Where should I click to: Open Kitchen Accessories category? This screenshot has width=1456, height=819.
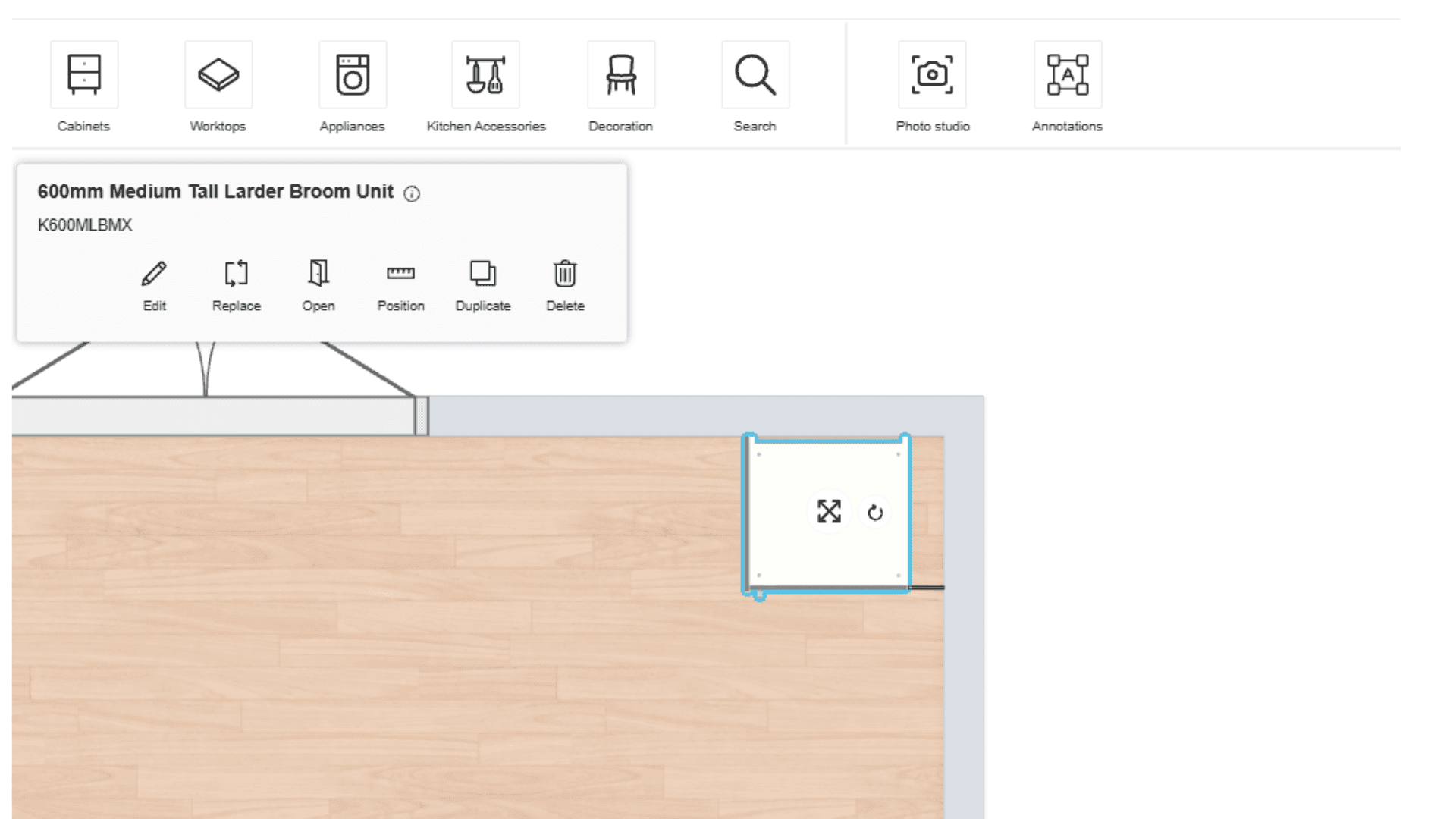[x=486, y=74]
